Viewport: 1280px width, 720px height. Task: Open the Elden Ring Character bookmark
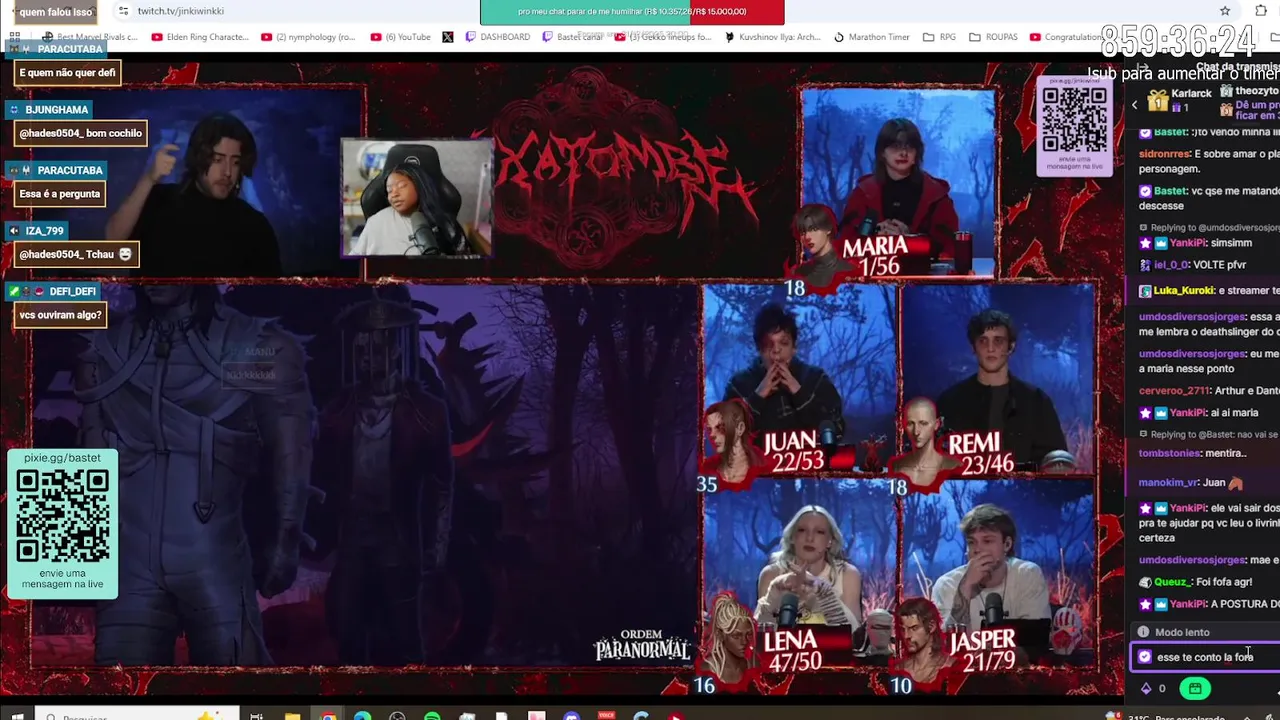click(x=199, y=37)
